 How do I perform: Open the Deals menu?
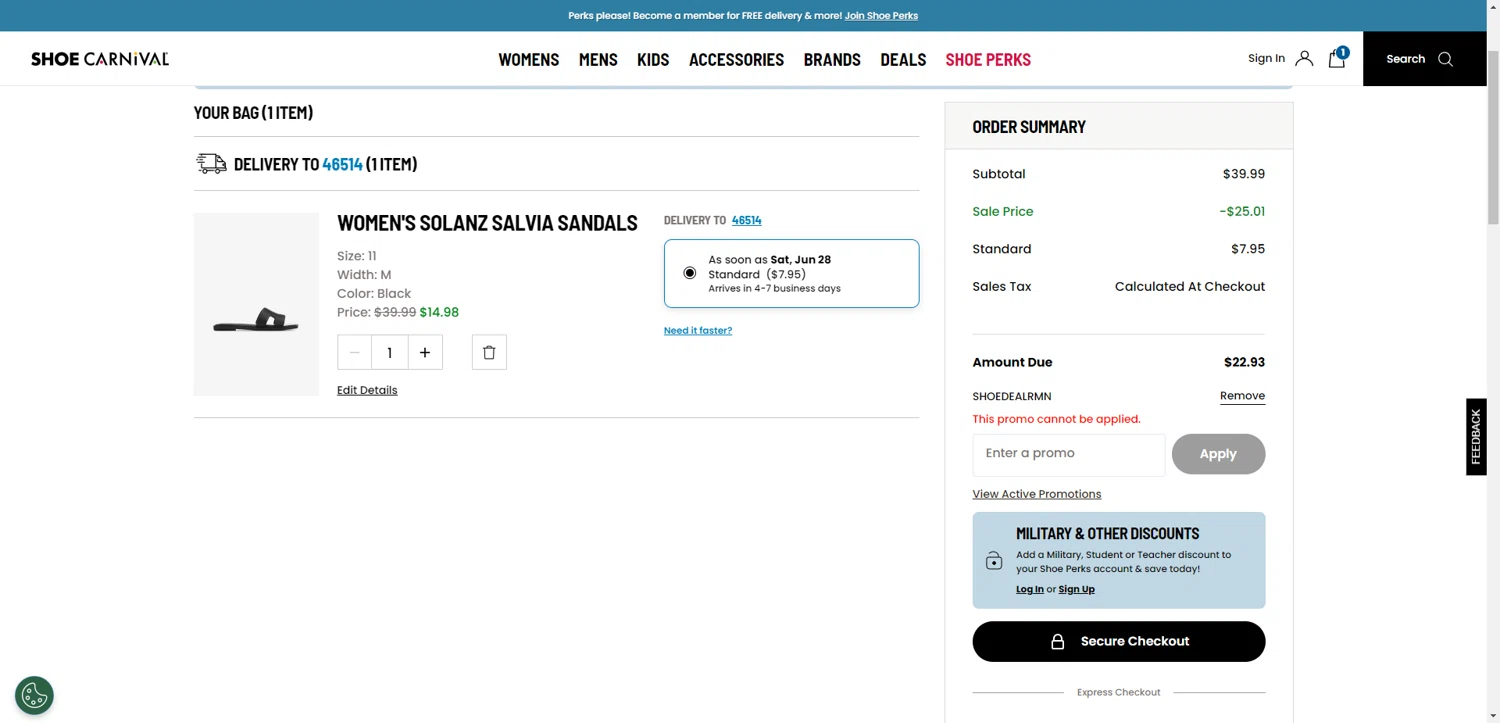point(903,59)
